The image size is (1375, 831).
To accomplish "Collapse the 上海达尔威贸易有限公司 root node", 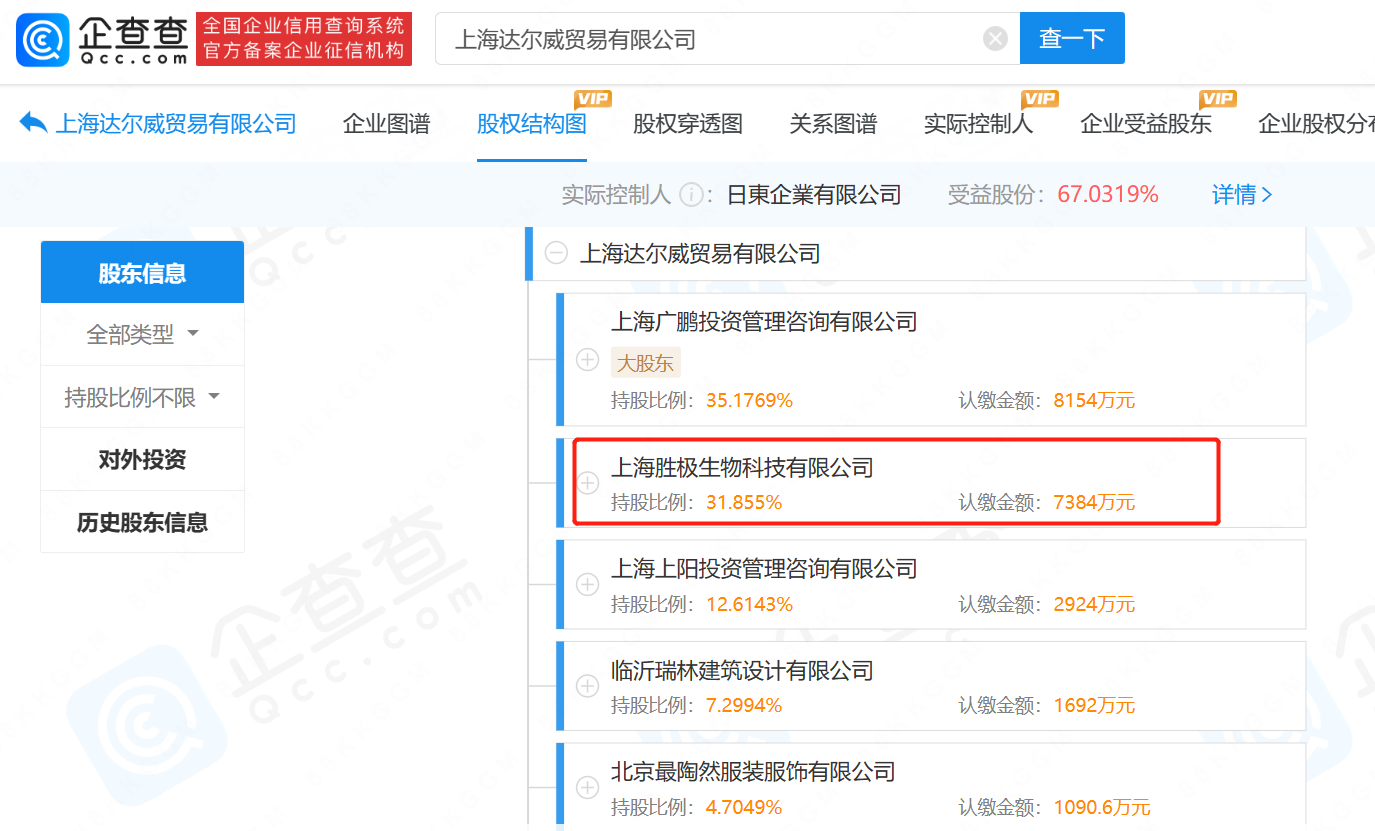I will coord(555,253).
